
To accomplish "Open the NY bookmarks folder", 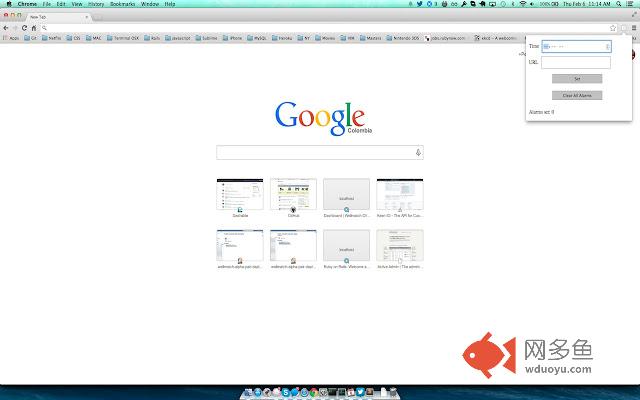I will click(x=304, y=38).
